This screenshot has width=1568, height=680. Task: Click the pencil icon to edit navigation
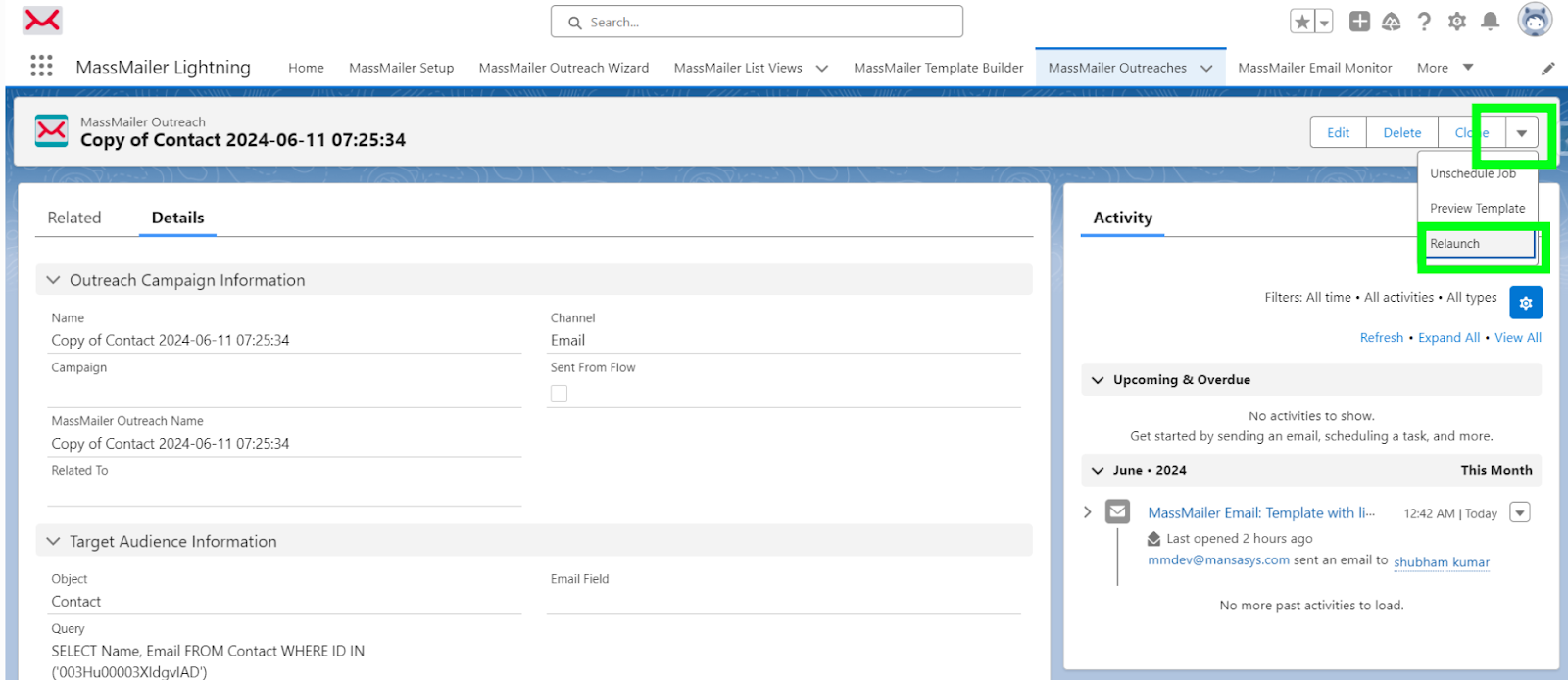tap(1547, 69)
